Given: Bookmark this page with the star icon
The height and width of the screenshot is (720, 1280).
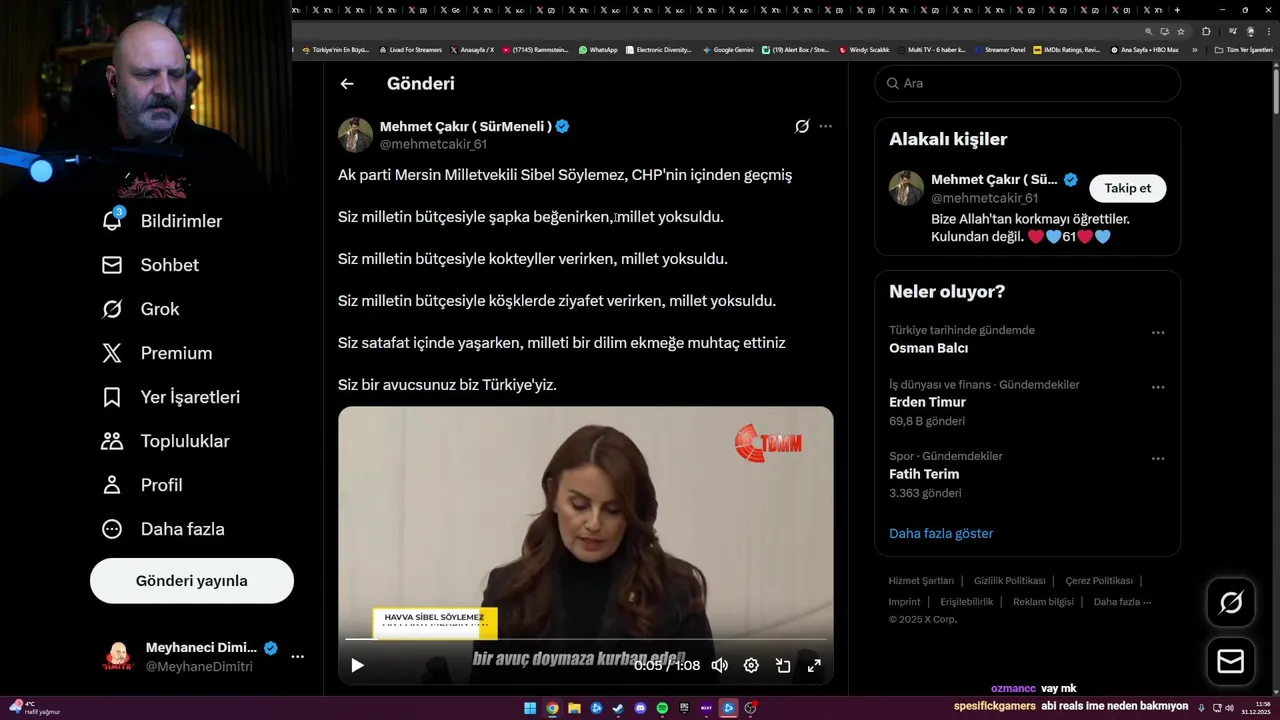Looking at the screenshot, I should 1181,31.
